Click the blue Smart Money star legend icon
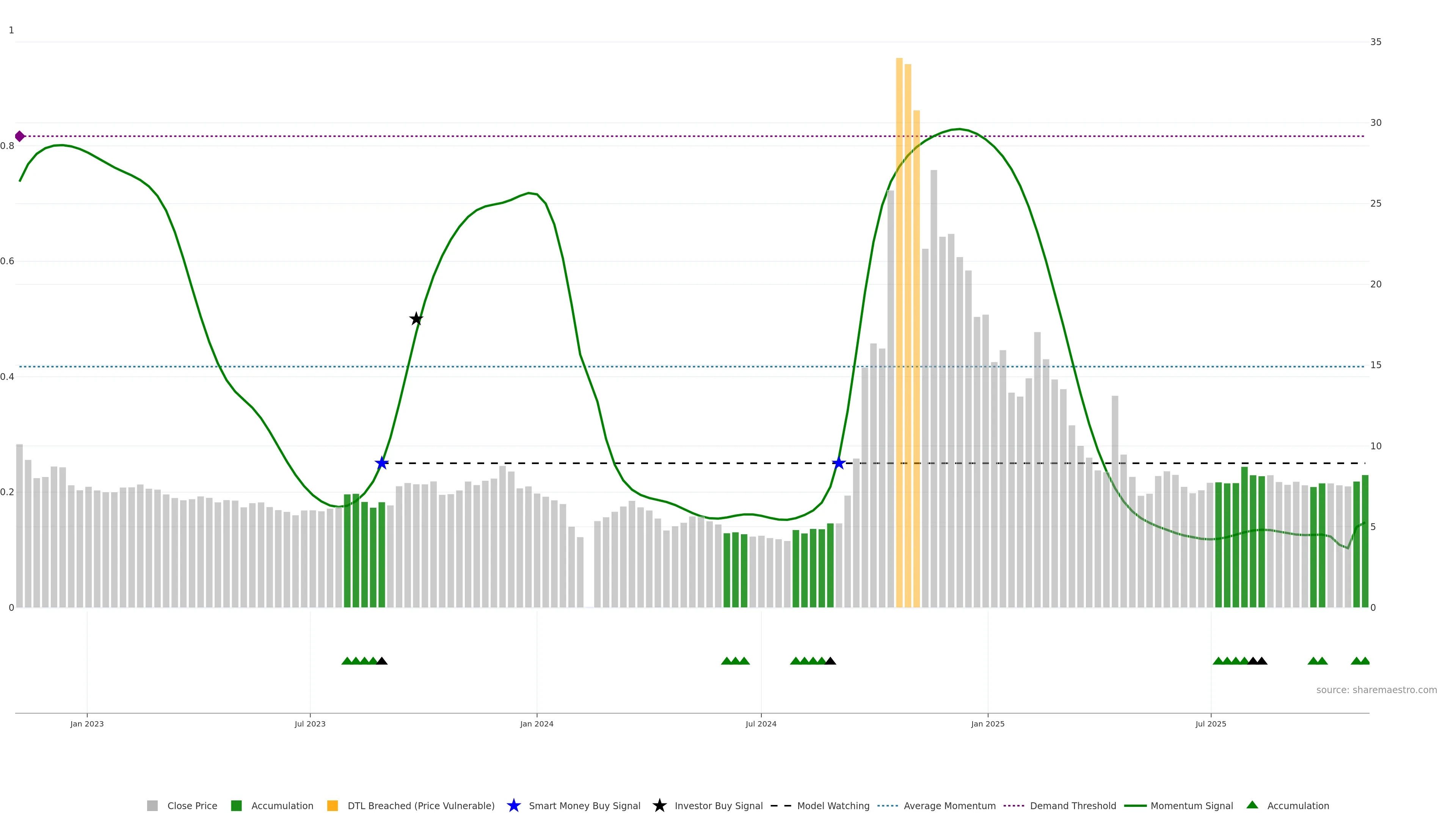Viewport: 1456px width, 819px height. coord(513,805)
